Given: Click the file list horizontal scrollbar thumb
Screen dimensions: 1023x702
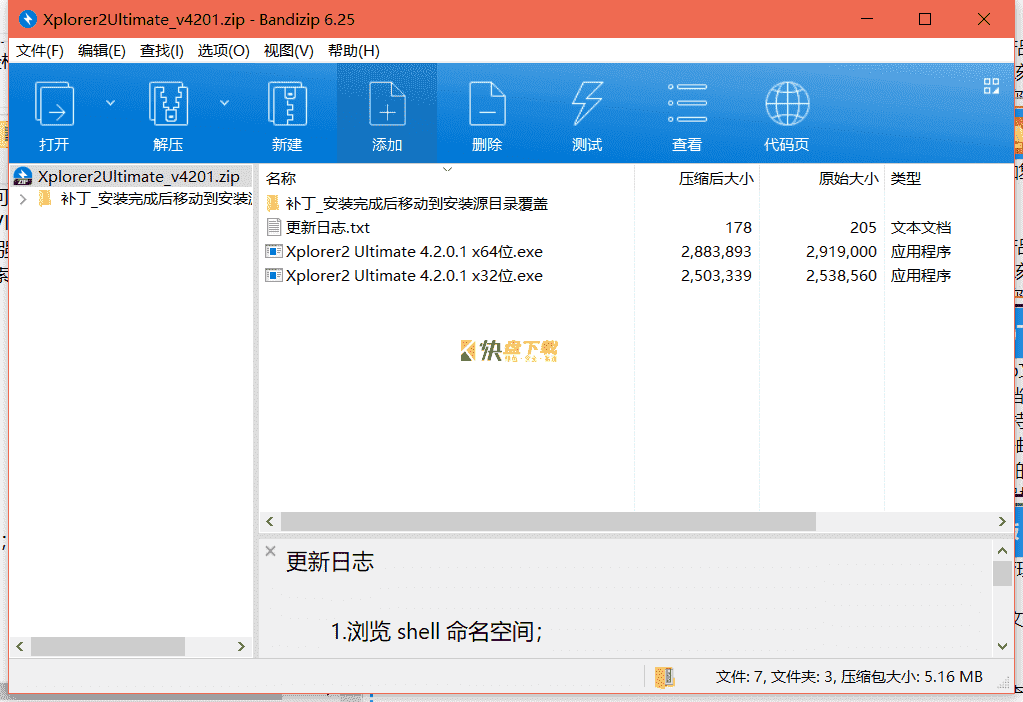Looking at the screenshot, I should [548, 521].
